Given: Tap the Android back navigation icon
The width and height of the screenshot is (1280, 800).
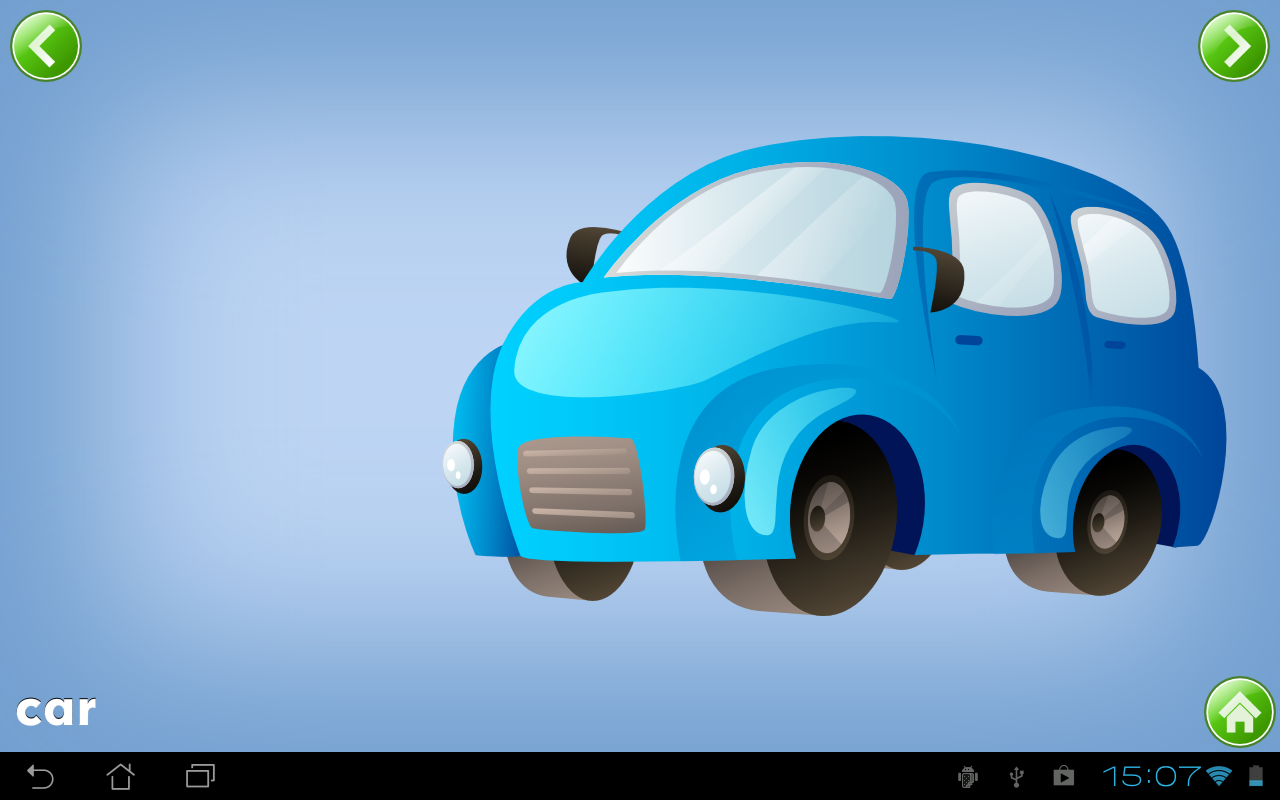Looking at the screenshot, I should coord(40,776).
